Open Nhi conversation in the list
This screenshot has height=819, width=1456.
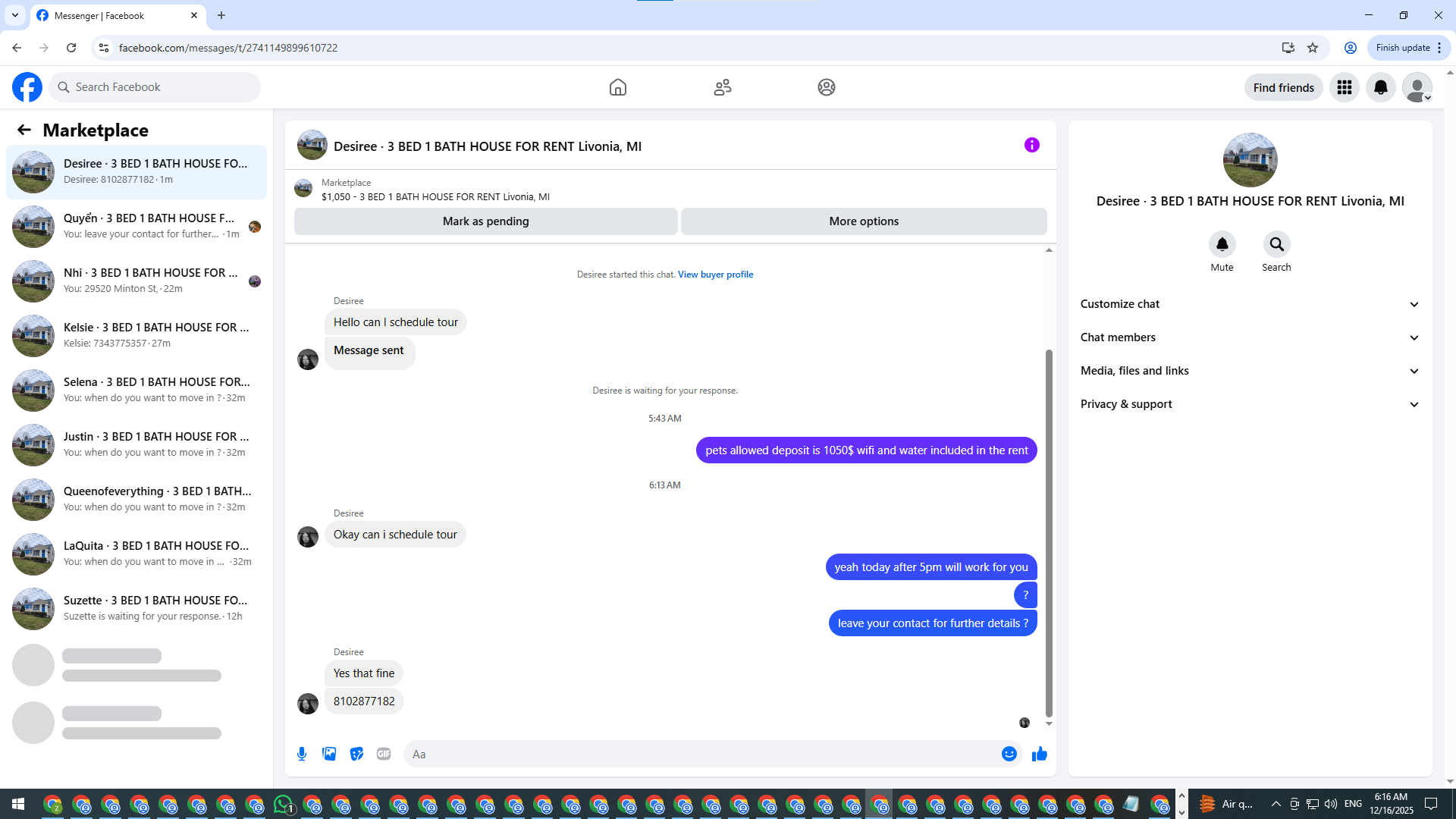coord(136,281)
